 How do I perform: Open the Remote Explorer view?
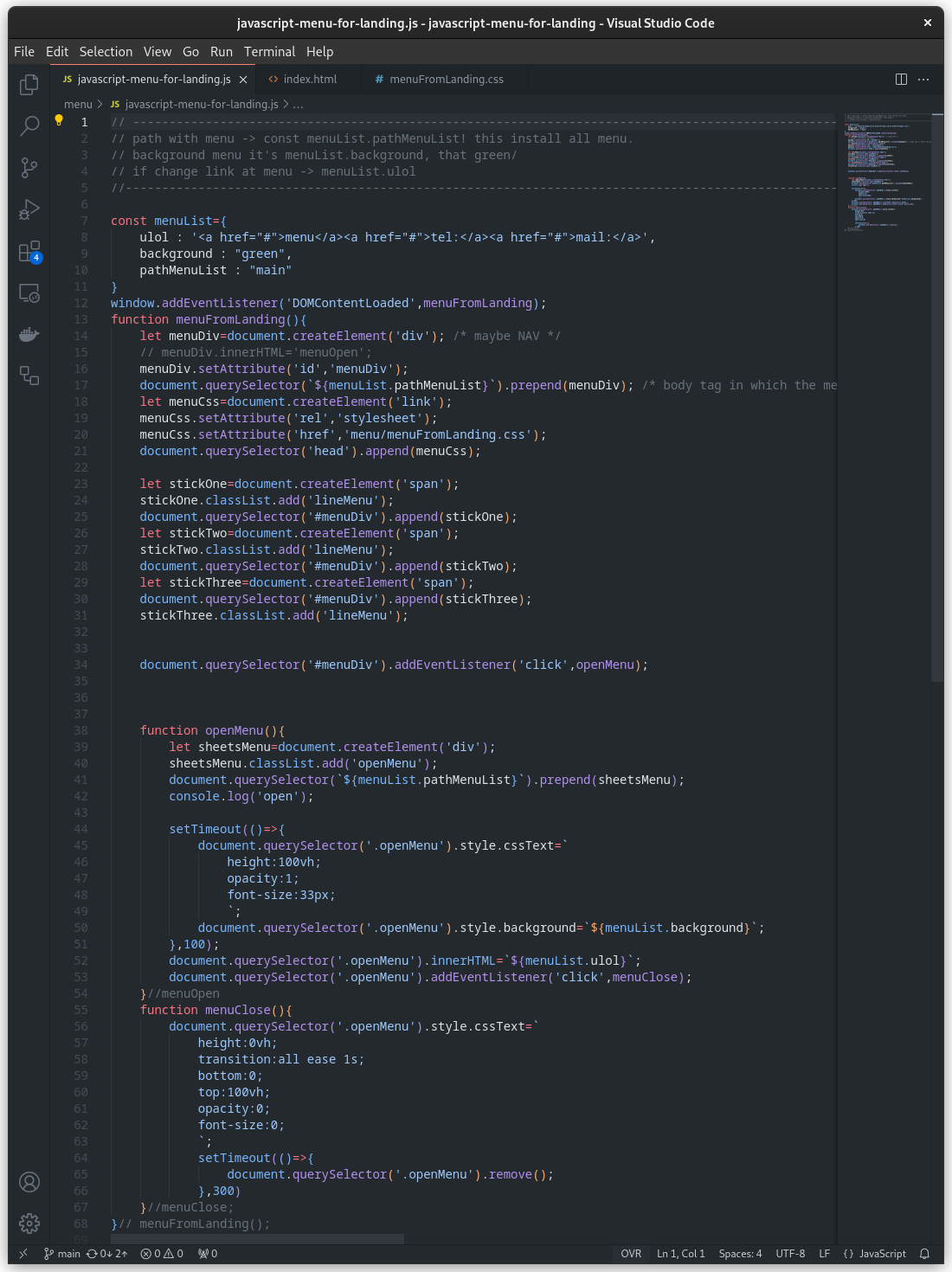point(29,293)
